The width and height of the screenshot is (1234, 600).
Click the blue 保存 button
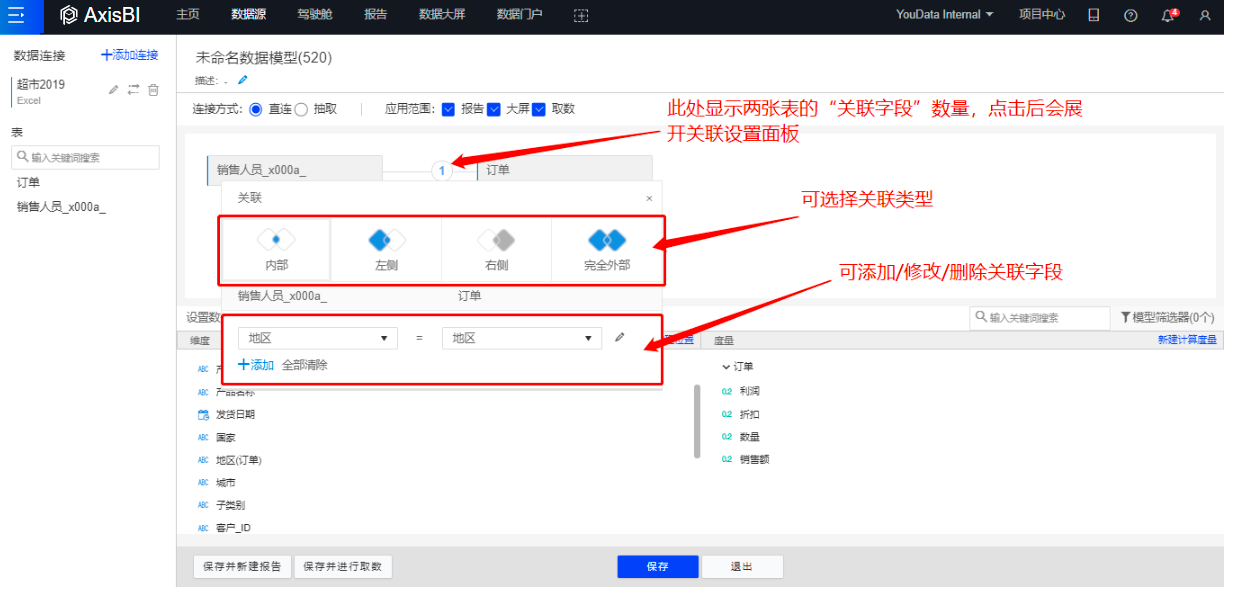click(657, 567)
